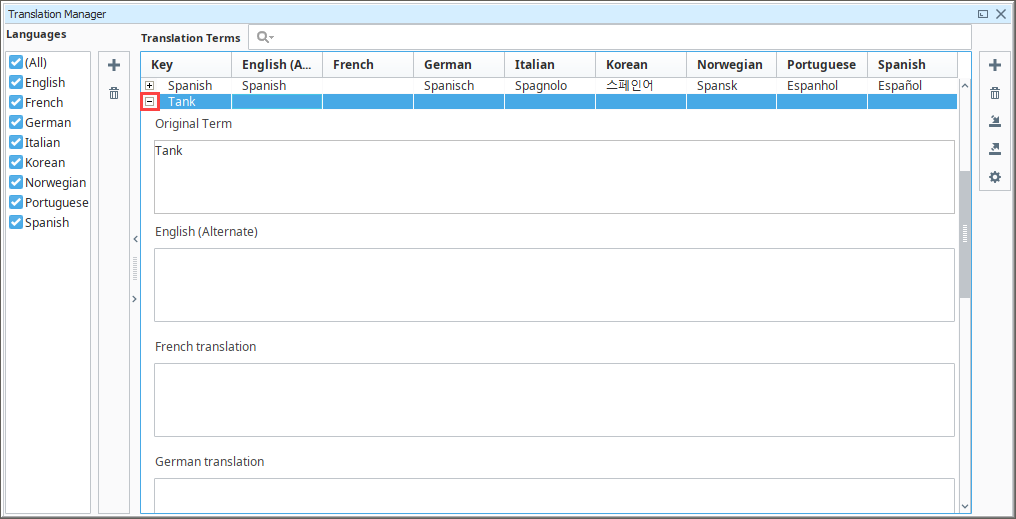
Task: Uncheck the Korean language checkbox
Action: pos(16,163)
